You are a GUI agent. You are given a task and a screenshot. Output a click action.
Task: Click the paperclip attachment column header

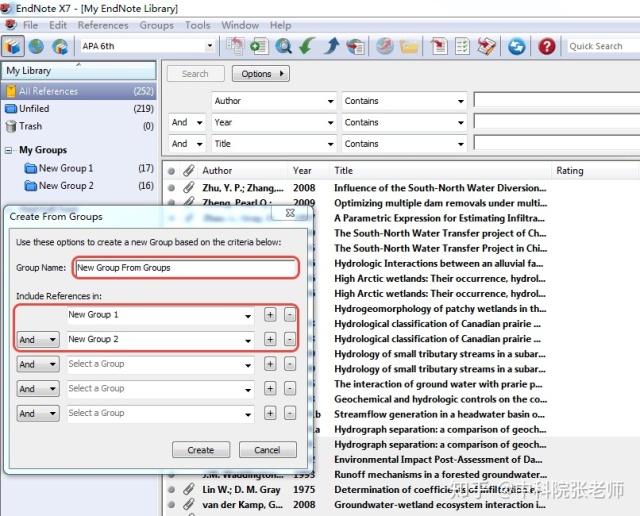188,171
